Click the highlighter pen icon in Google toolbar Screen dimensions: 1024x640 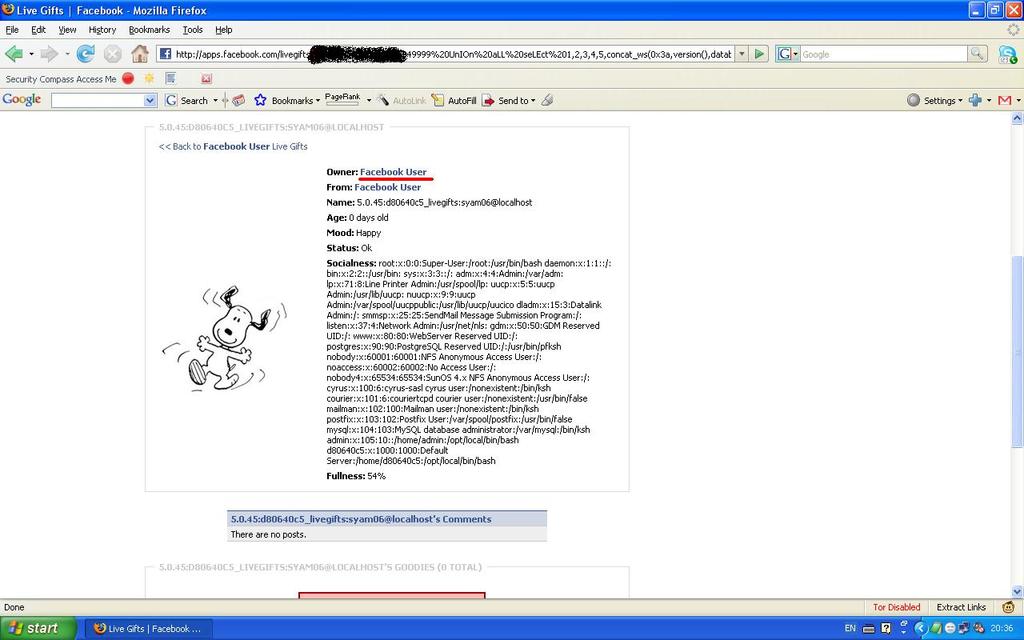click(548, 100)
